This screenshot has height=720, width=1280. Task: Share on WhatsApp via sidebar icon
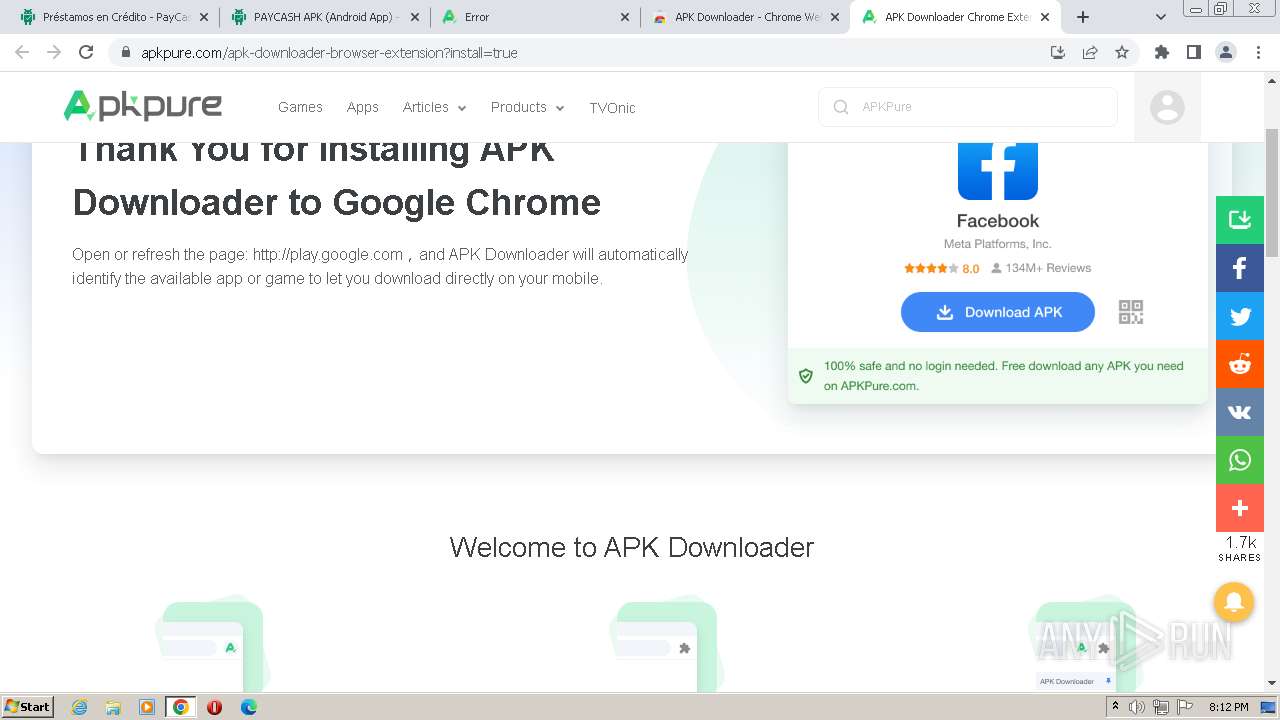[x=1240, y=460]
